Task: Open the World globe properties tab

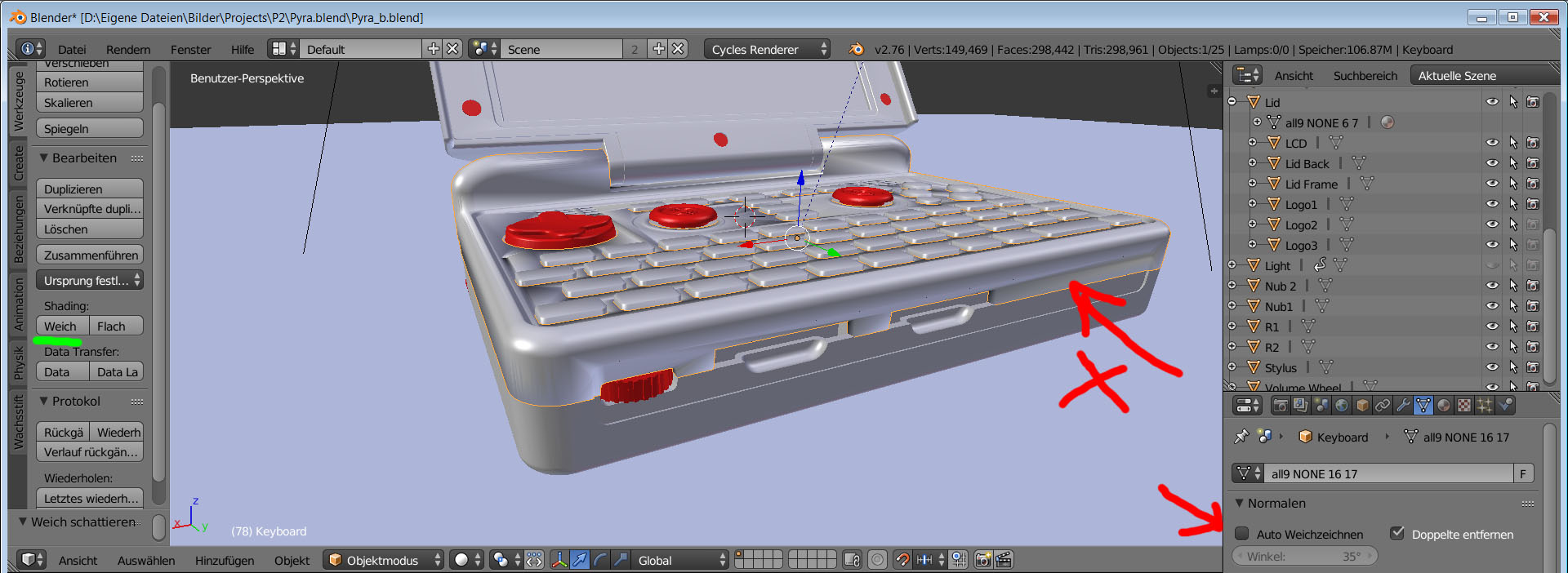Action: 1342,405
